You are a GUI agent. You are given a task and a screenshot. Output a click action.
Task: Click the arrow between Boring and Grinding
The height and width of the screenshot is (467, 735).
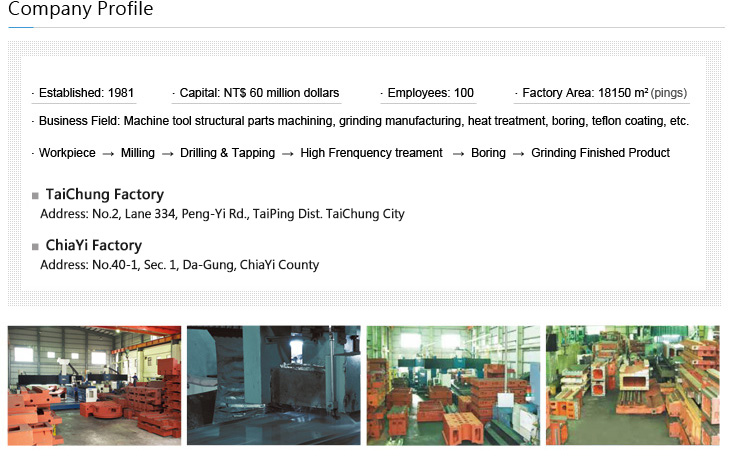tap(518, 154)
